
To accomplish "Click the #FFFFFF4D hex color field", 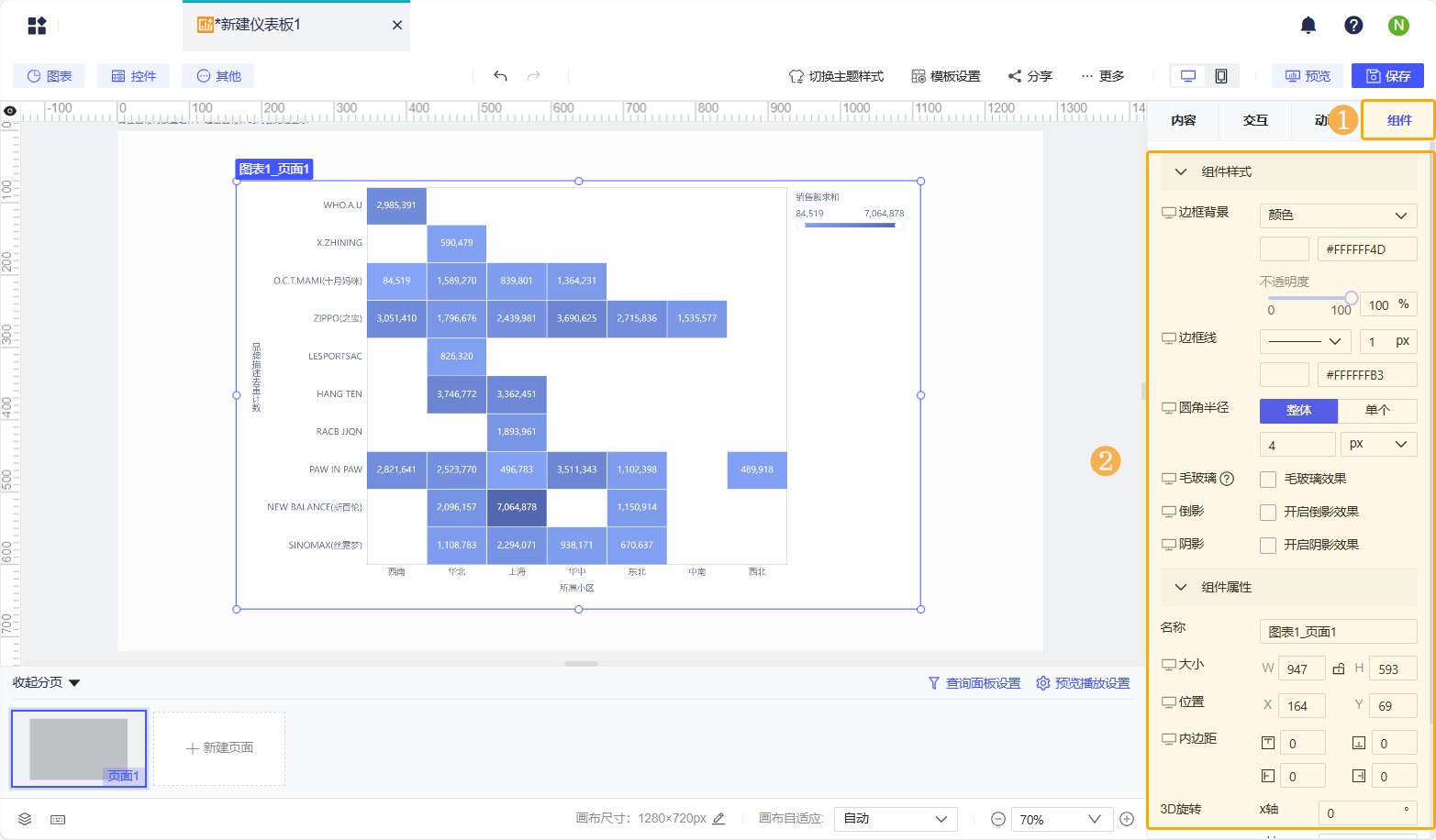I will 1367,249.
